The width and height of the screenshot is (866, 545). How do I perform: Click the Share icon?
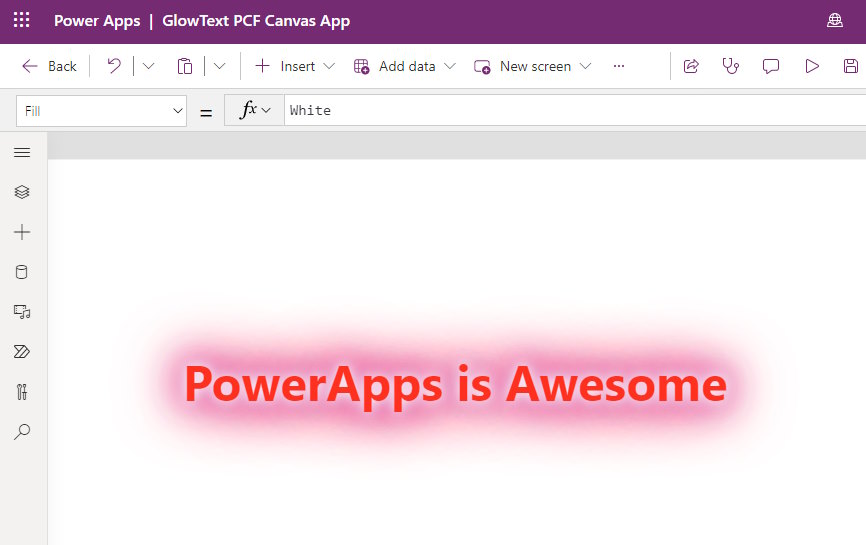[x=691, y=66]
